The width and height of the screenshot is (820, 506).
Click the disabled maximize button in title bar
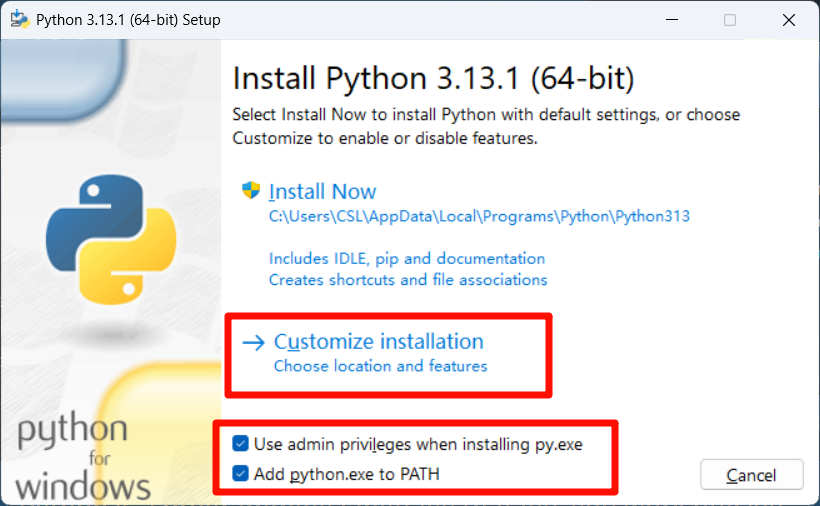pyautogui.click(x=730, y=20)
